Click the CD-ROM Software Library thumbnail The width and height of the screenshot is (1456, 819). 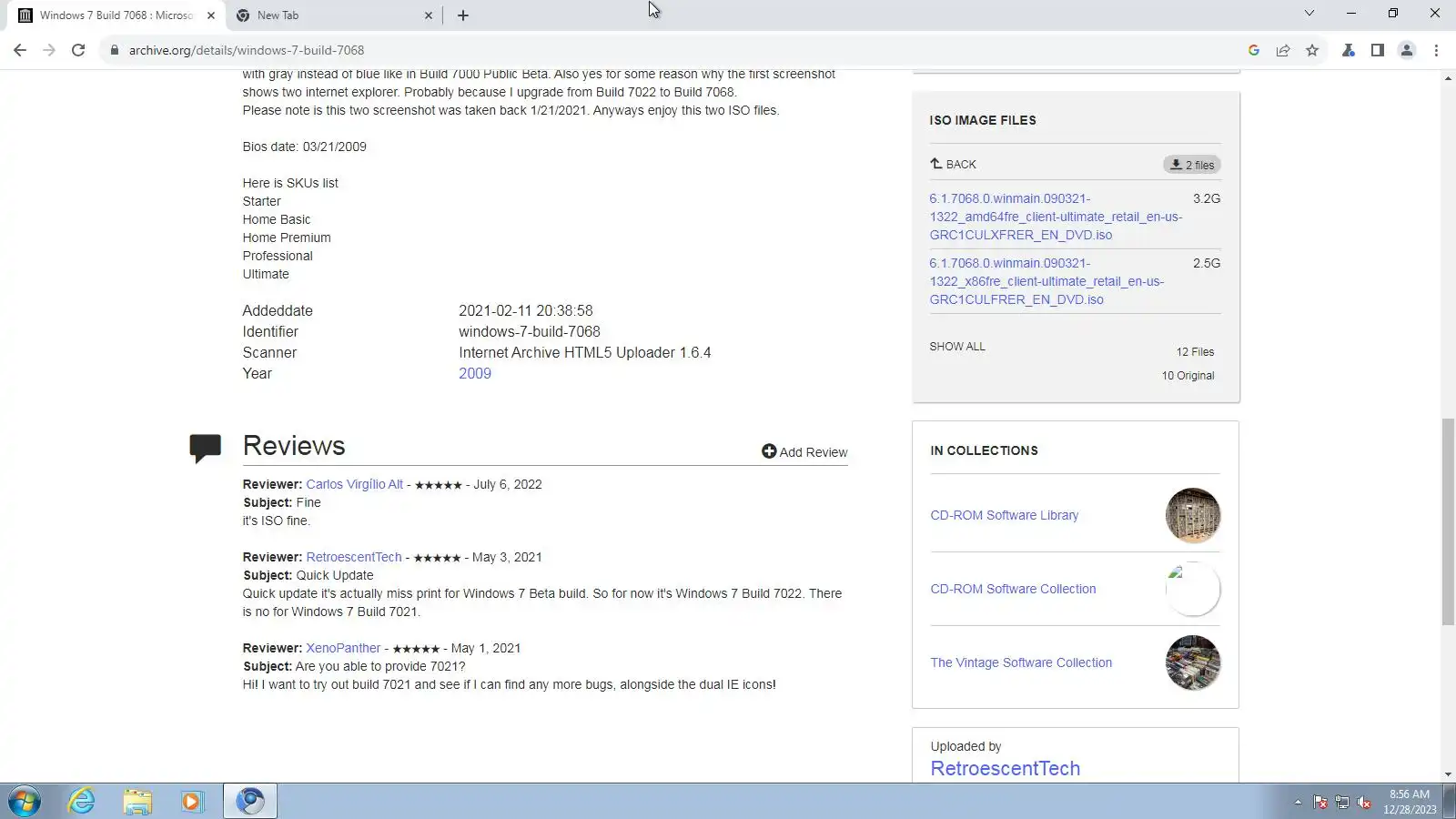point(1193,516)
